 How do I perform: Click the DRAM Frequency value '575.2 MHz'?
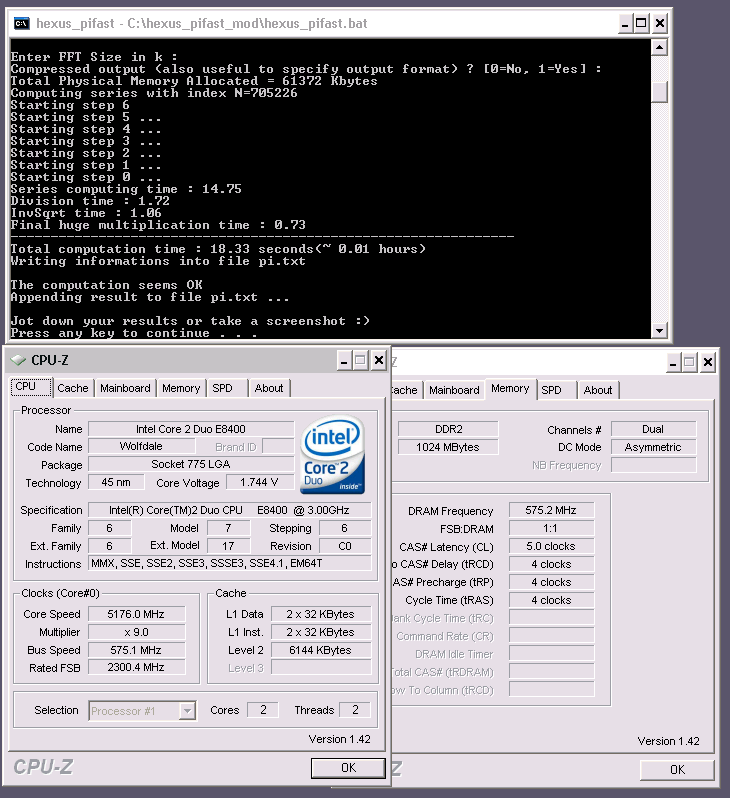(x=551, y=510)
